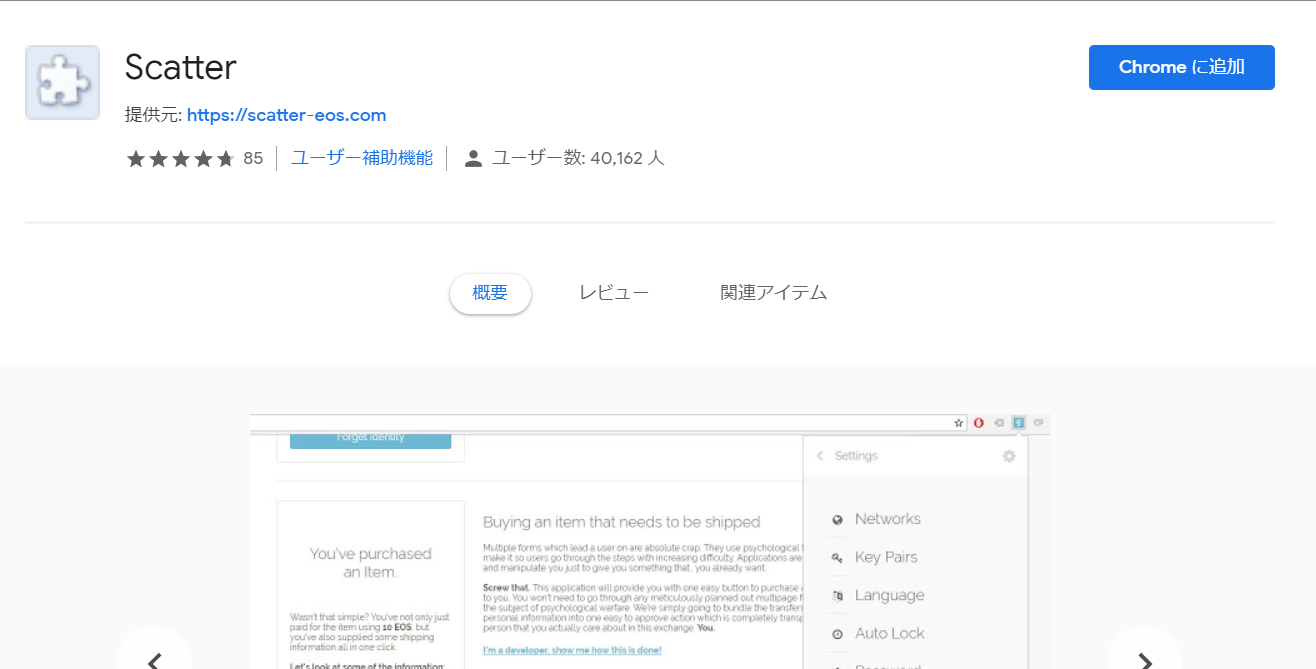The width and height of the screenshot is (1316, 669).
Task: Click the Settings back chevron in screenshot
Action: click(821, 456)
